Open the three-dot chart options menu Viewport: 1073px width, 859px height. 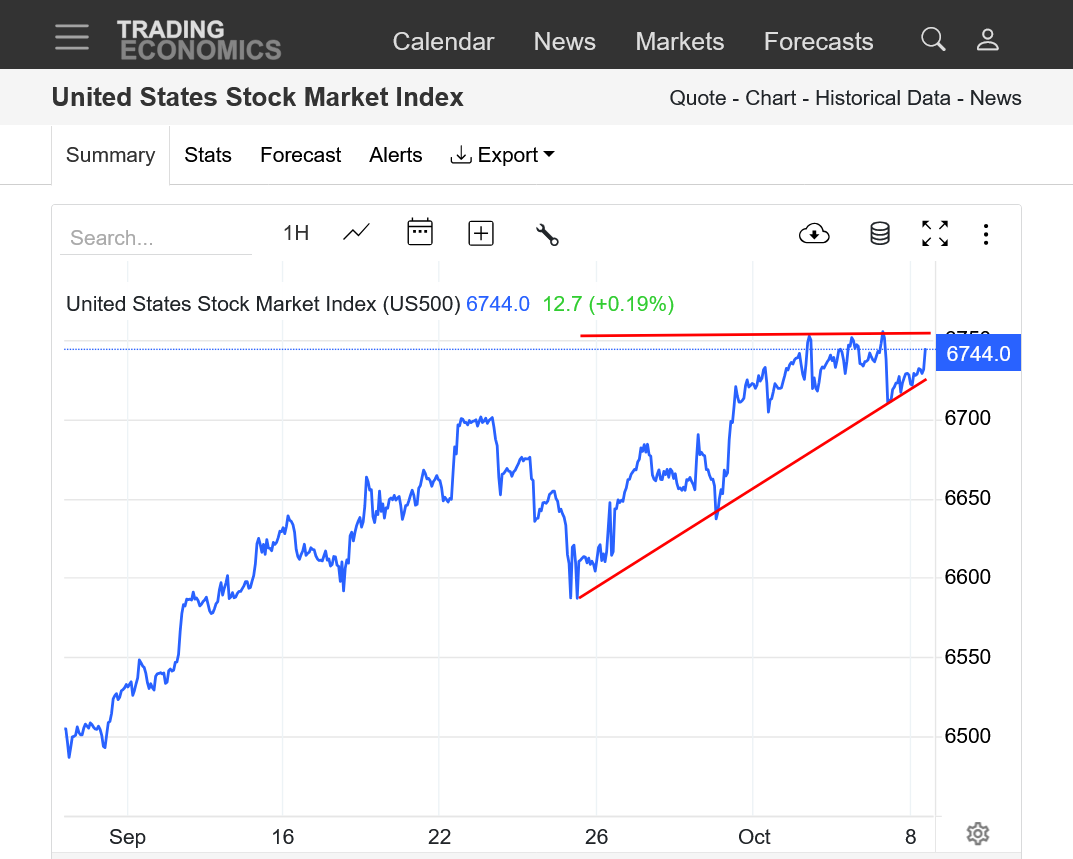click(x=986, y=234)
